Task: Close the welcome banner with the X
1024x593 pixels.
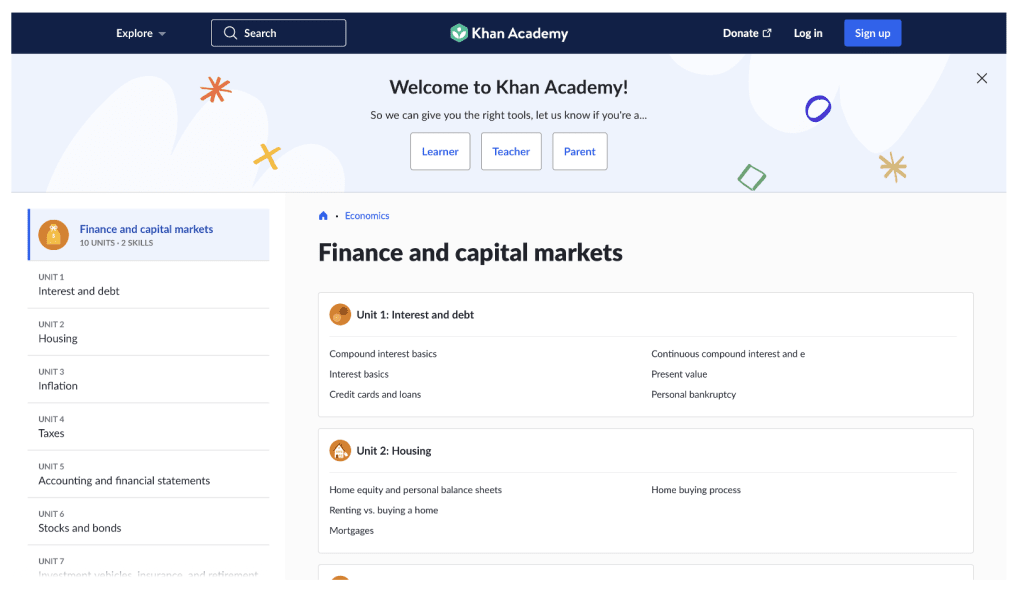Action: [982, 78]
